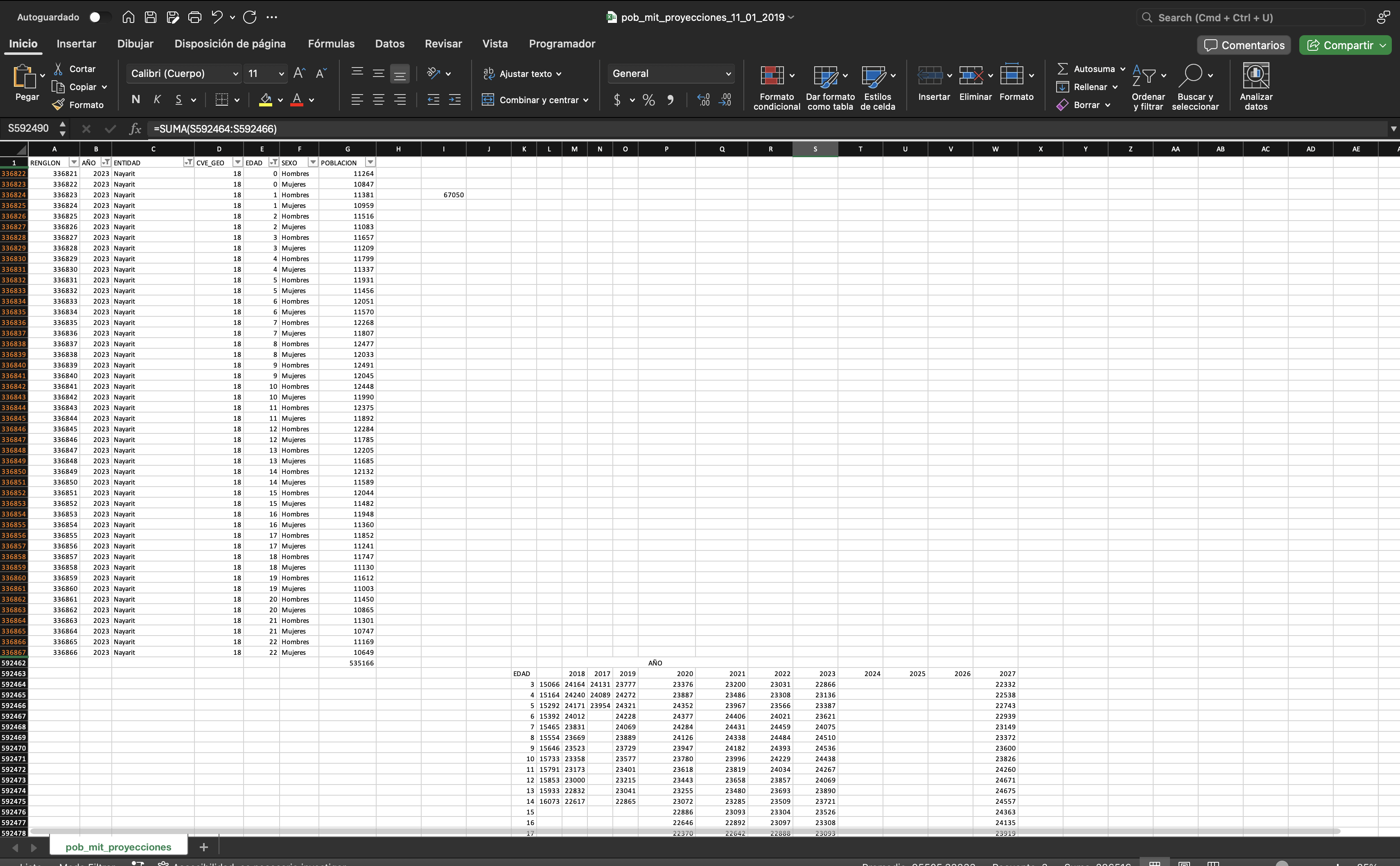Undo the last action
This screenshot has height=866, width=1400.
pos(217,17)
